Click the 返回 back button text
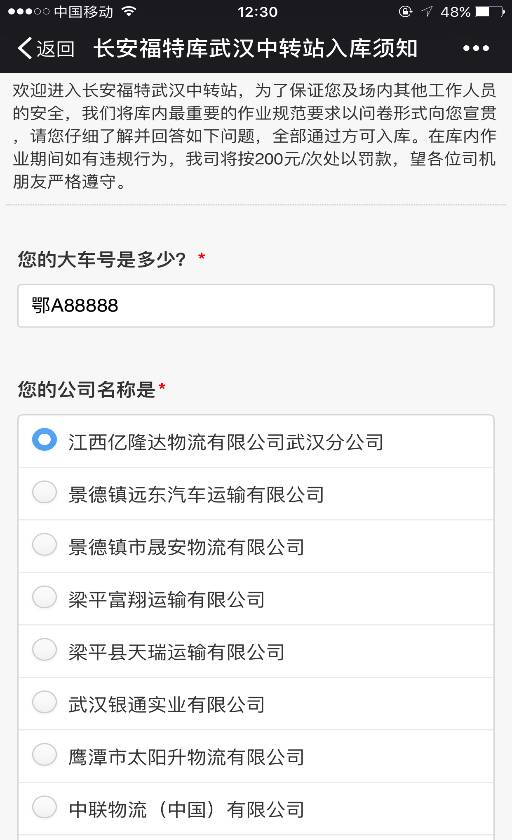This screenshot has height=840, width=512. point(55,49)
